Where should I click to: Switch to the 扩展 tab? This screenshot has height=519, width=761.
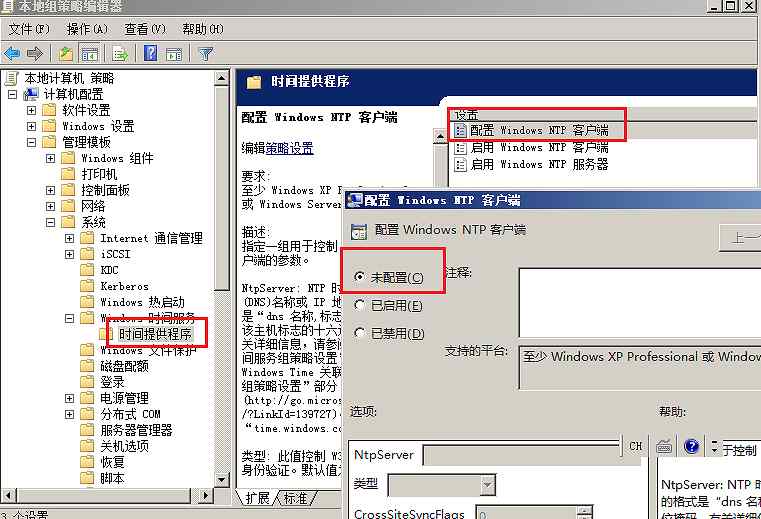(257, 498)
